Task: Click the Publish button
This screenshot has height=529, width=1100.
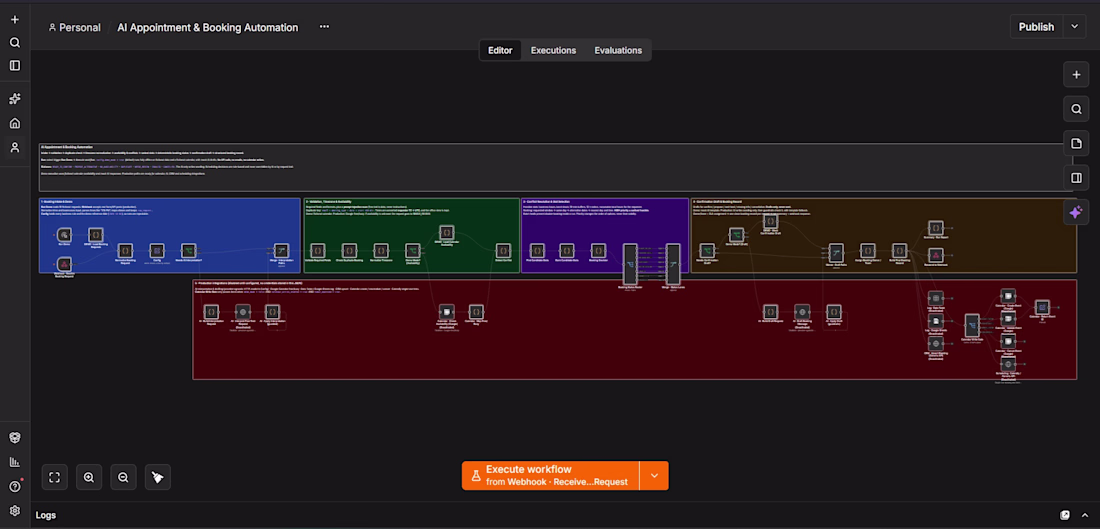Action: pos(1036,27)
